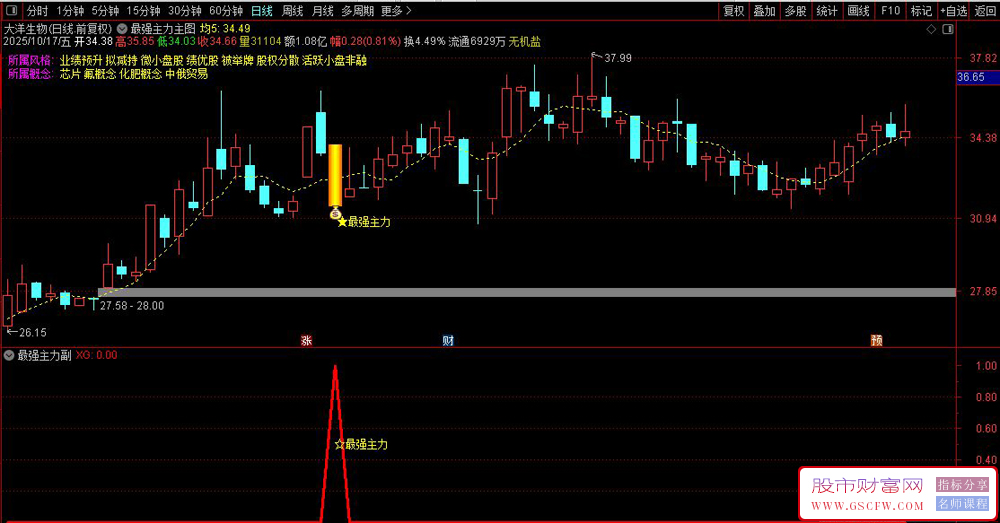Select the 活跃小盘非融 style tag
This screenshot has height=523, width=1000.
(334, 61)
